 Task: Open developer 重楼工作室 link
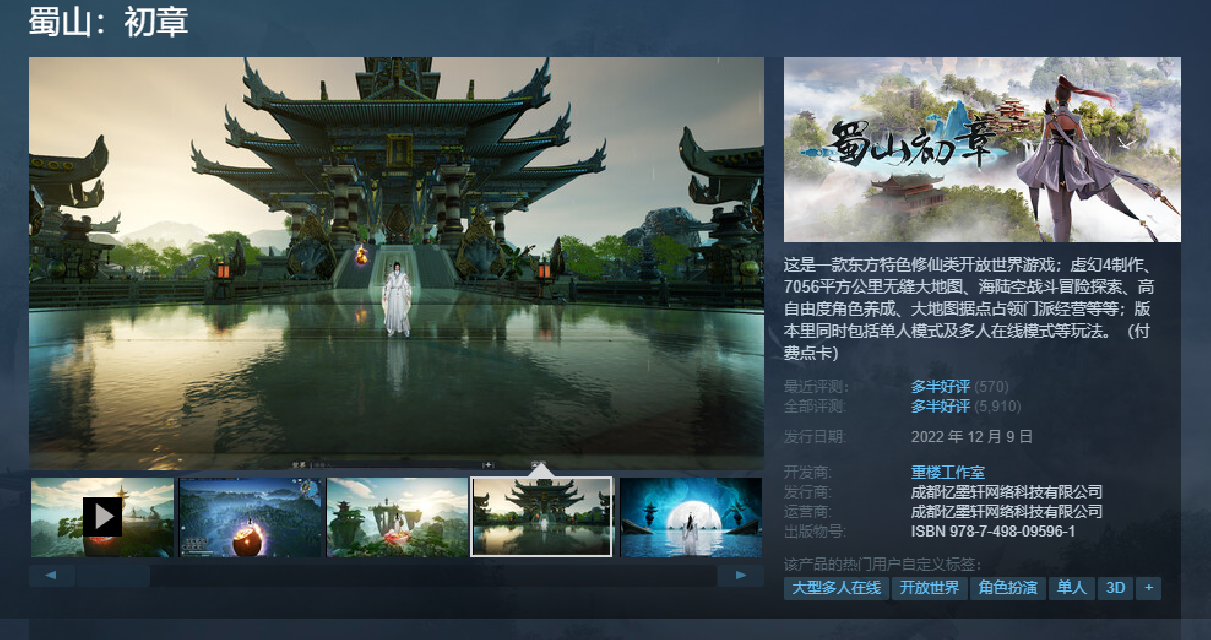pyautogui.click(x=948, y=472)
